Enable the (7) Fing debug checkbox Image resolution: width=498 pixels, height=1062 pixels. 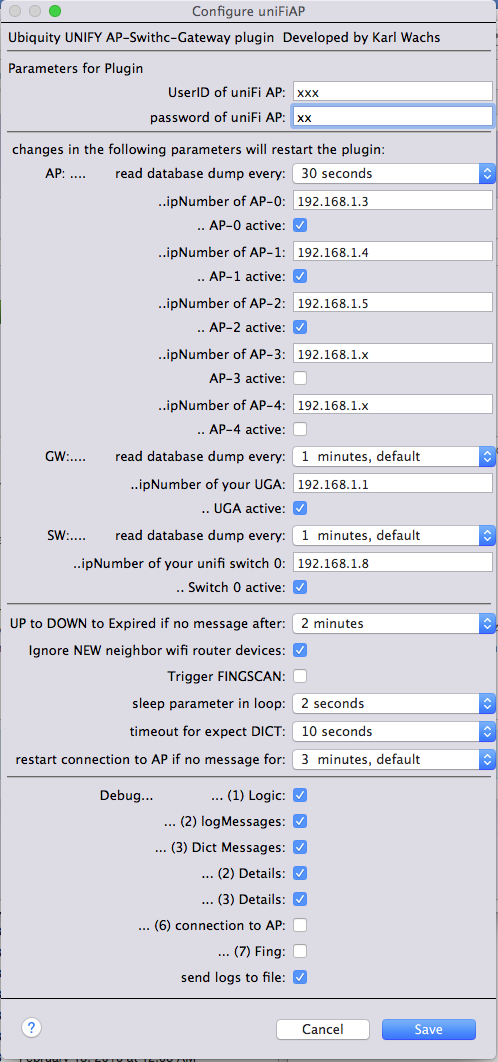click(x=300, y=952)
